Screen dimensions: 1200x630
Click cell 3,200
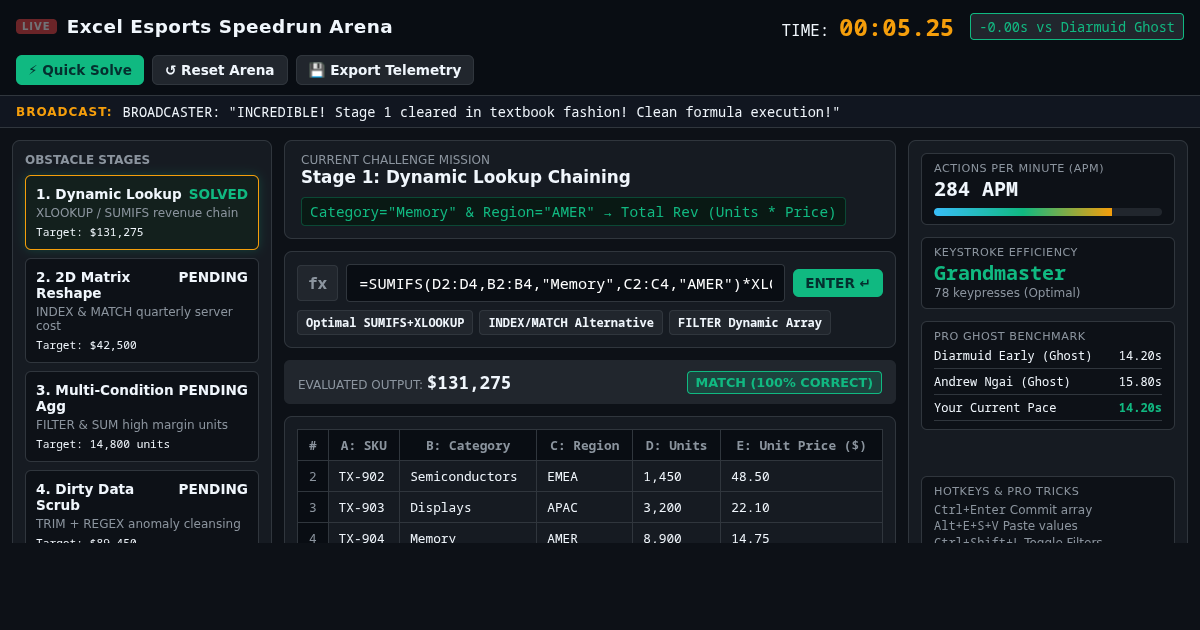676,507
